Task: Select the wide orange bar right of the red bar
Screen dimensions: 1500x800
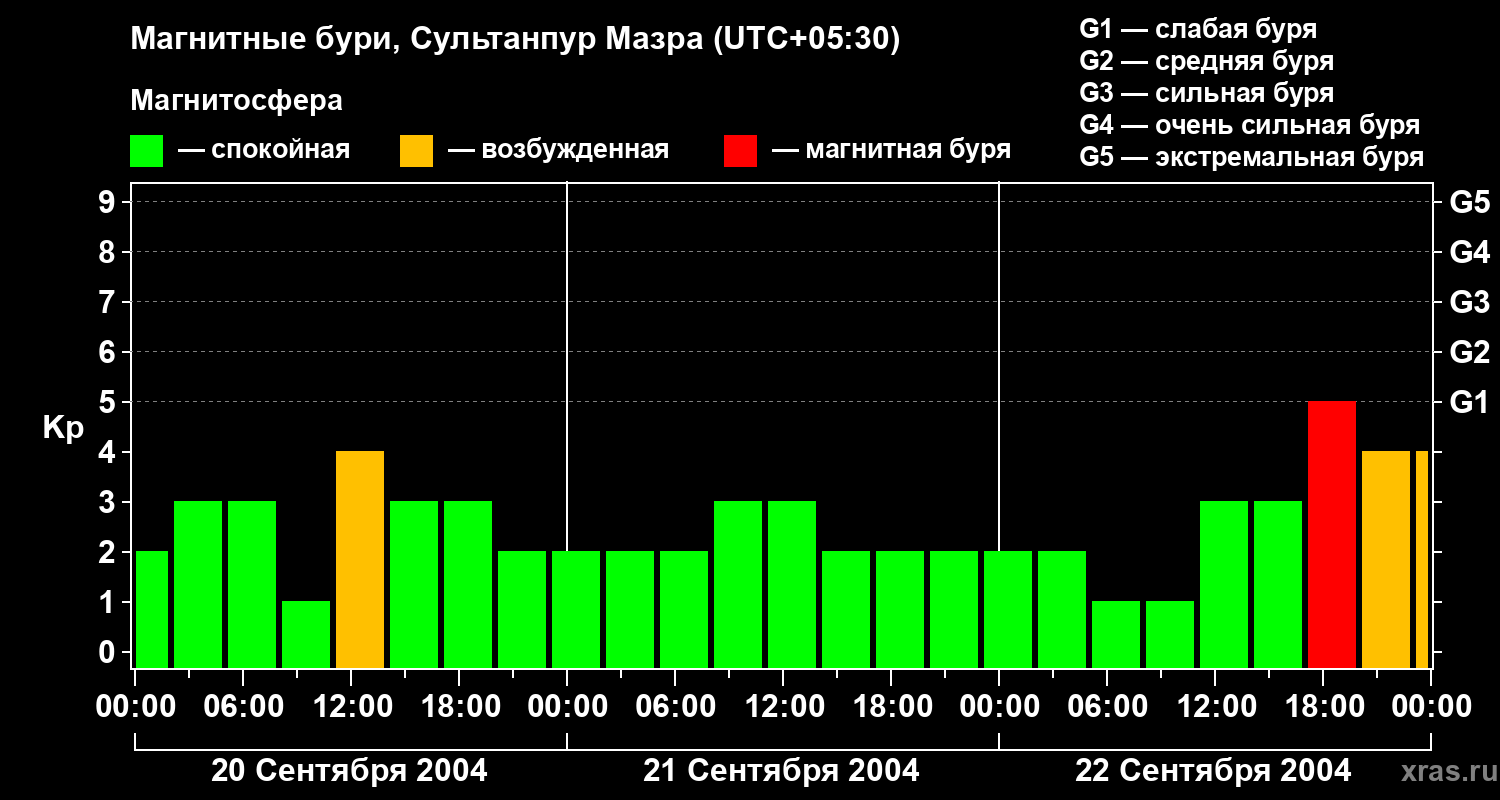Action: (x=1386, y=560)
